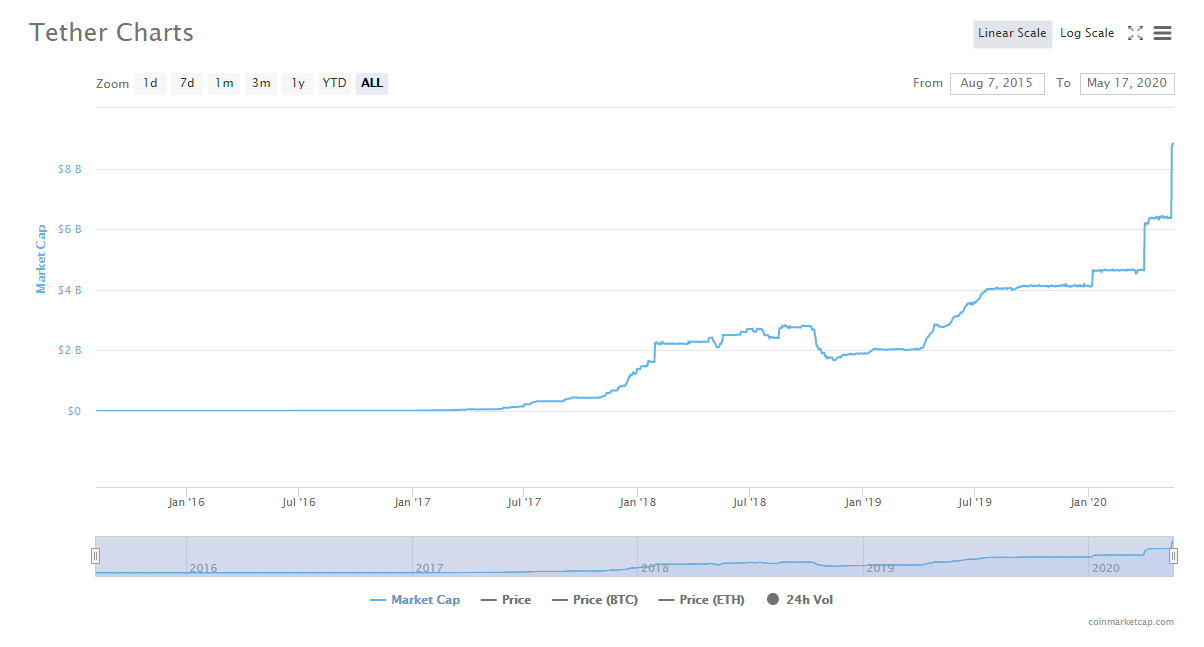Choose the 1y zoom range
Image resolution: width=1204 pixels, height=647 pixels.
(298, 83)
